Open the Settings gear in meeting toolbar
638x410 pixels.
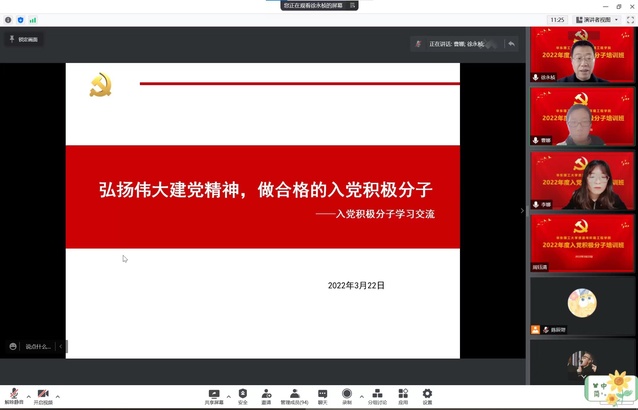click(427, 394)
